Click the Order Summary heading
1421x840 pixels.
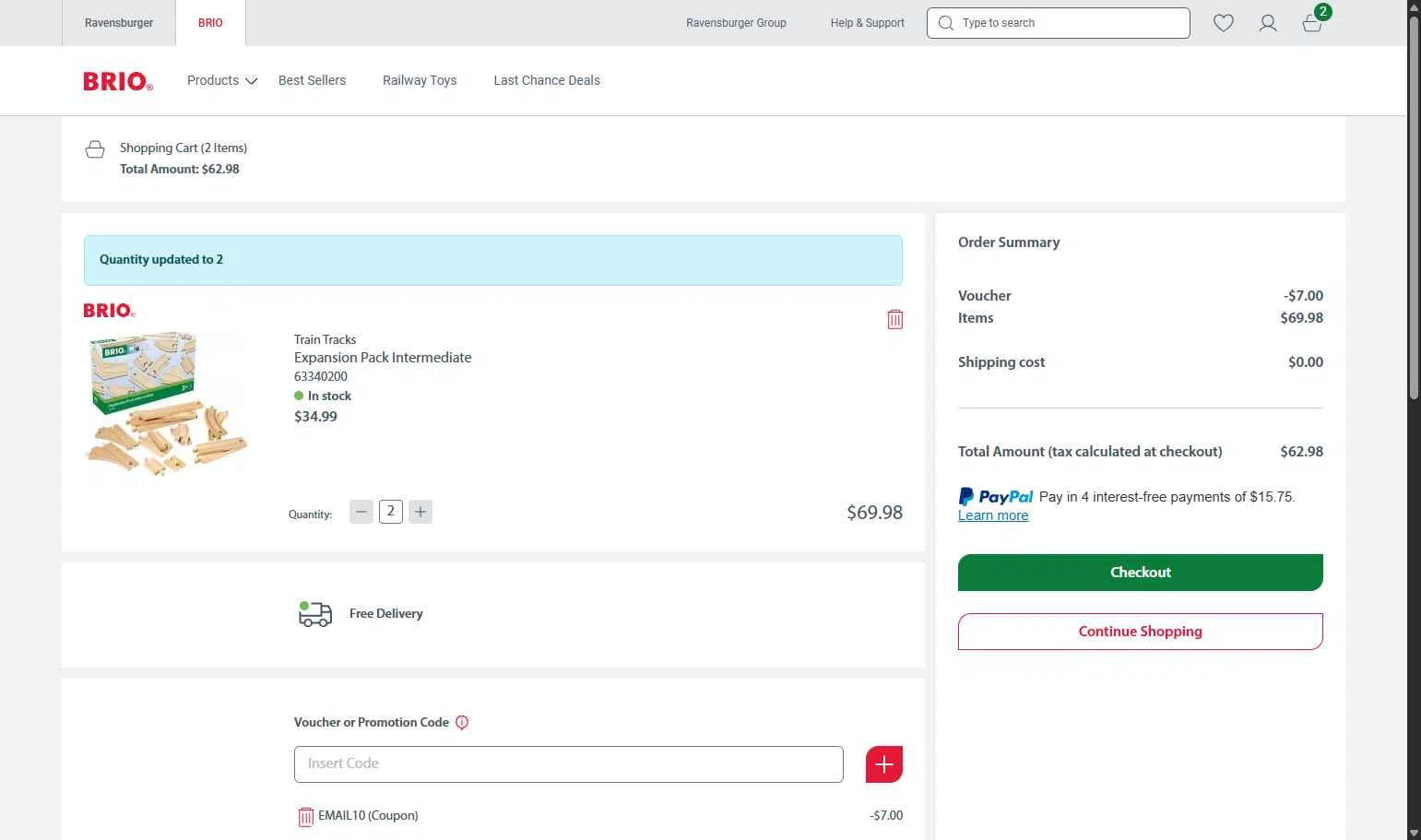coord(1009,243)
